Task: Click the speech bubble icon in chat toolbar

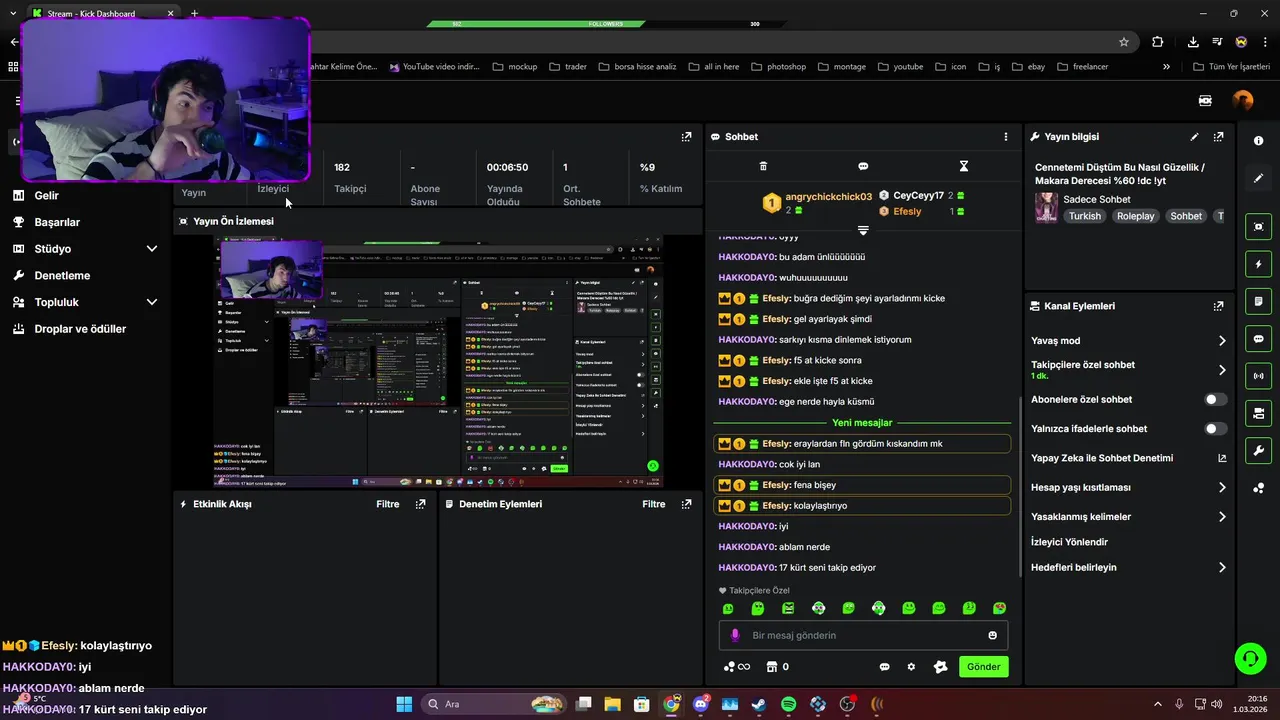Action: tap(863, 166)
